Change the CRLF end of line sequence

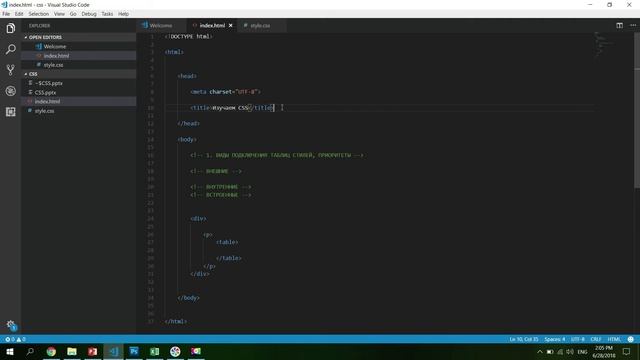(596, 339)
